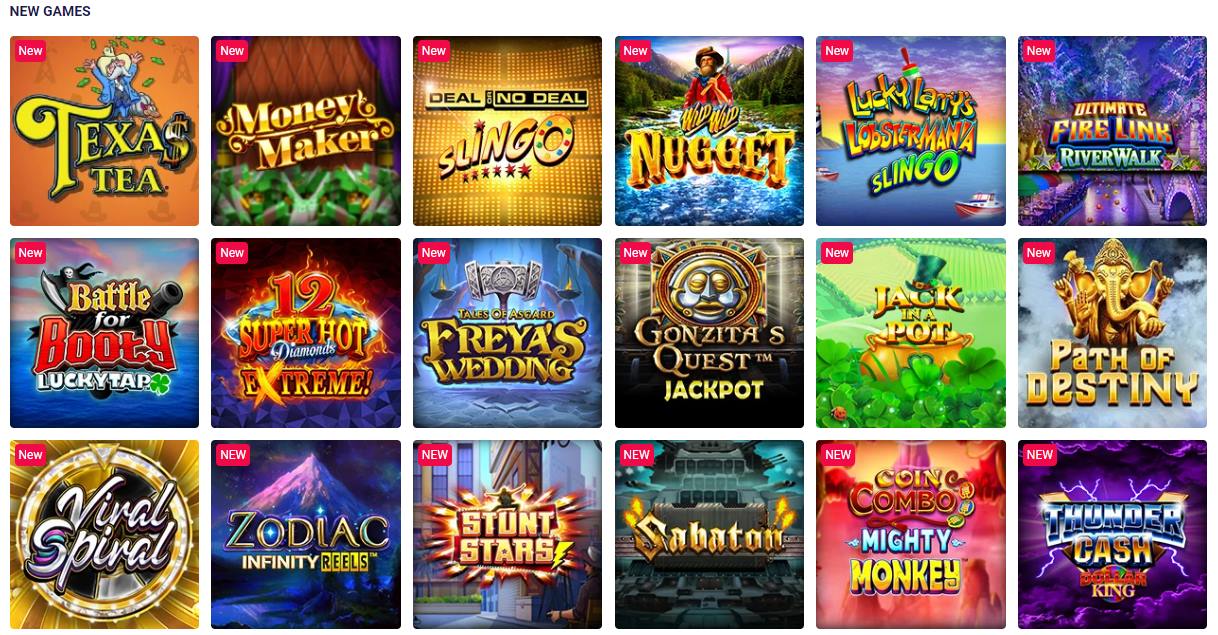Select the Viral Spiral game tile
Screen dimensions: 1218x635
[x=104, y=534]
